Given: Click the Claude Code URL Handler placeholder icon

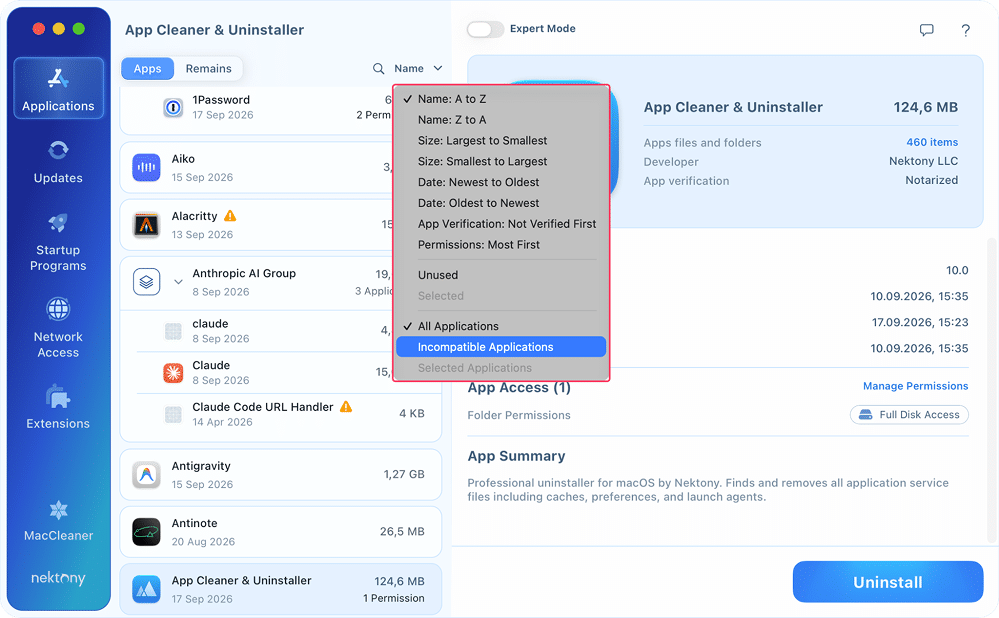Looking at the screenshot, I should [173, 414].
